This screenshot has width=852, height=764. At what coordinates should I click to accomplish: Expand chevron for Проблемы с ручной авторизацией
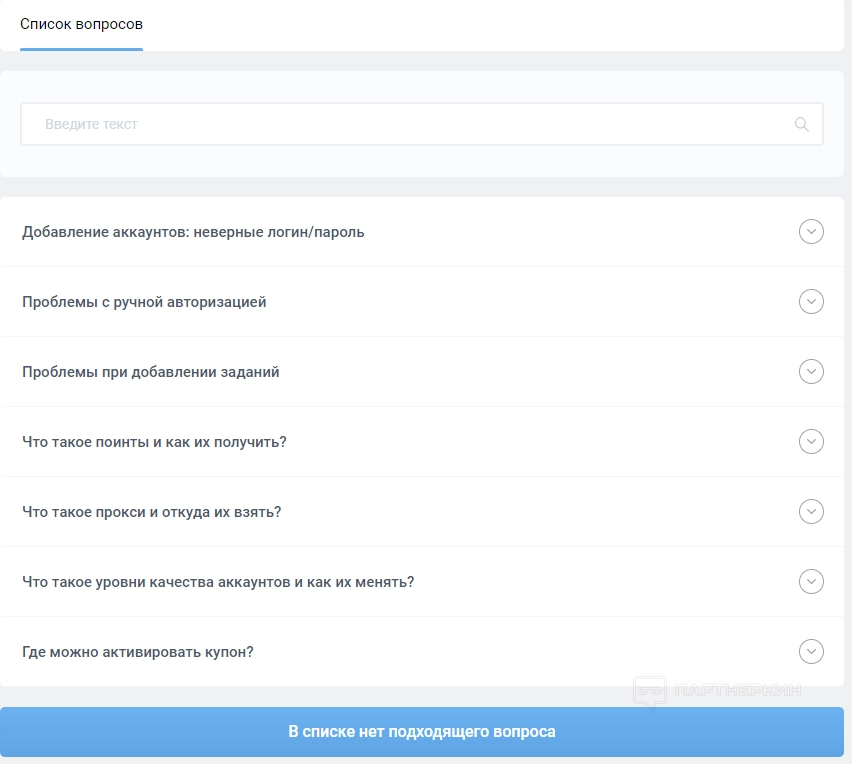coord(811,302)
